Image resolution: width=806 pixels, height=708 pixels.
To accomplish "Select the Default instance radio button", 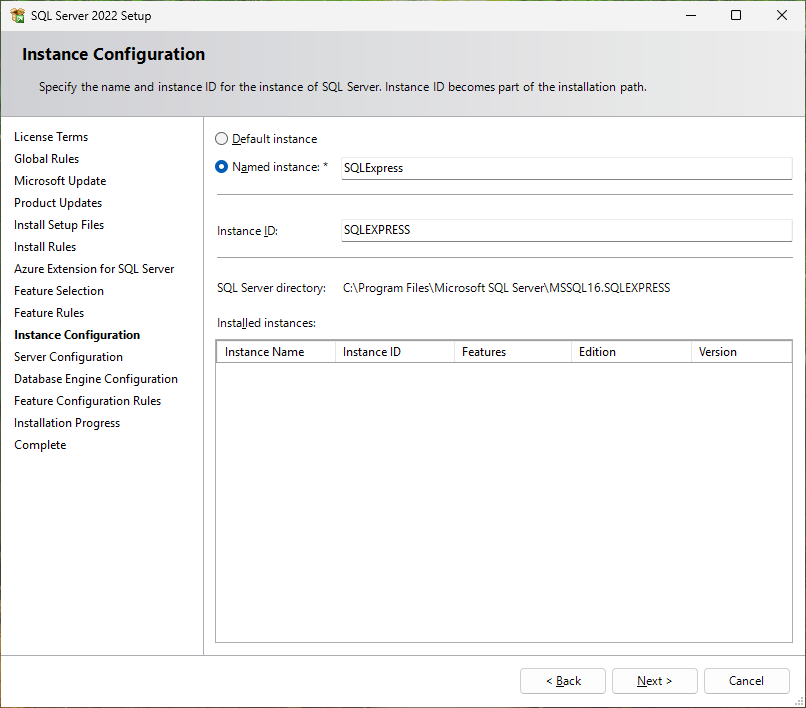I will coord(222,139).
